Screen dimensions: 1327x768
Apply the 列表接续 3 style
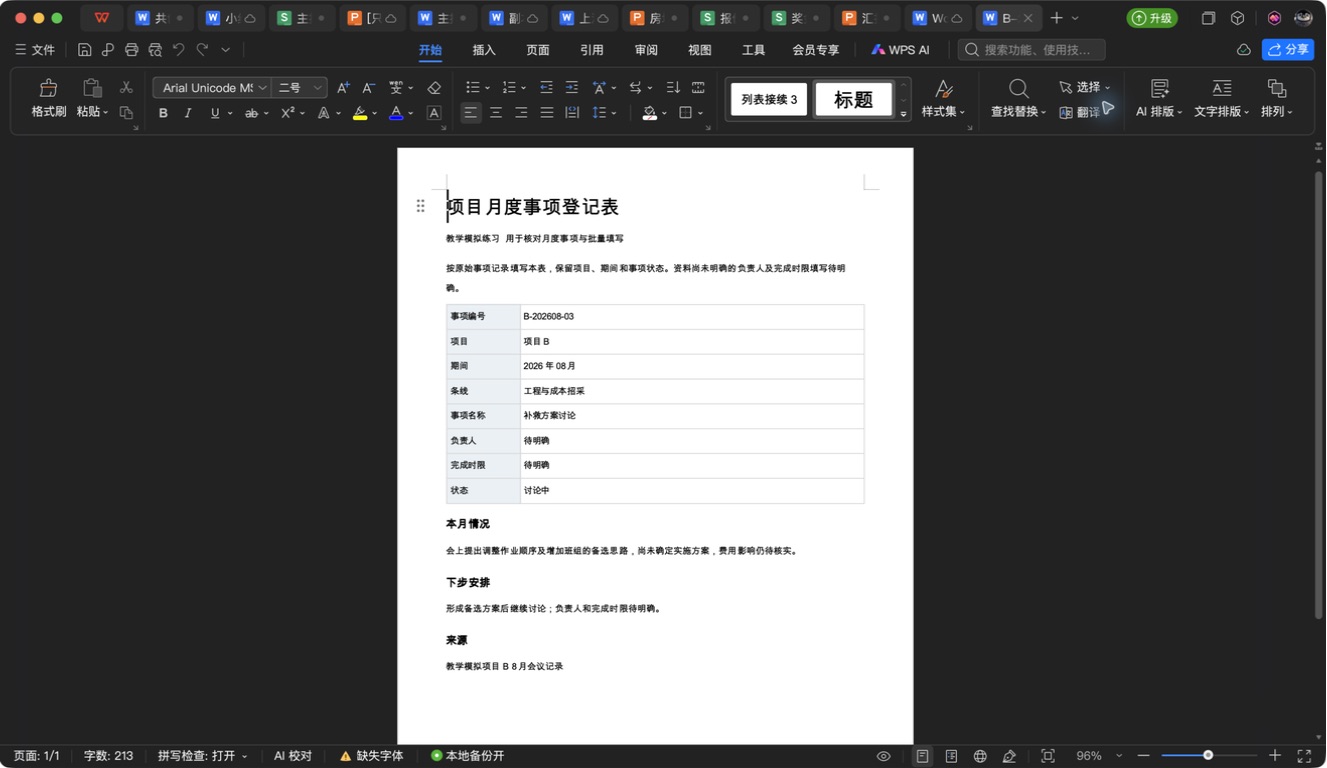click(x=769, y=99)
